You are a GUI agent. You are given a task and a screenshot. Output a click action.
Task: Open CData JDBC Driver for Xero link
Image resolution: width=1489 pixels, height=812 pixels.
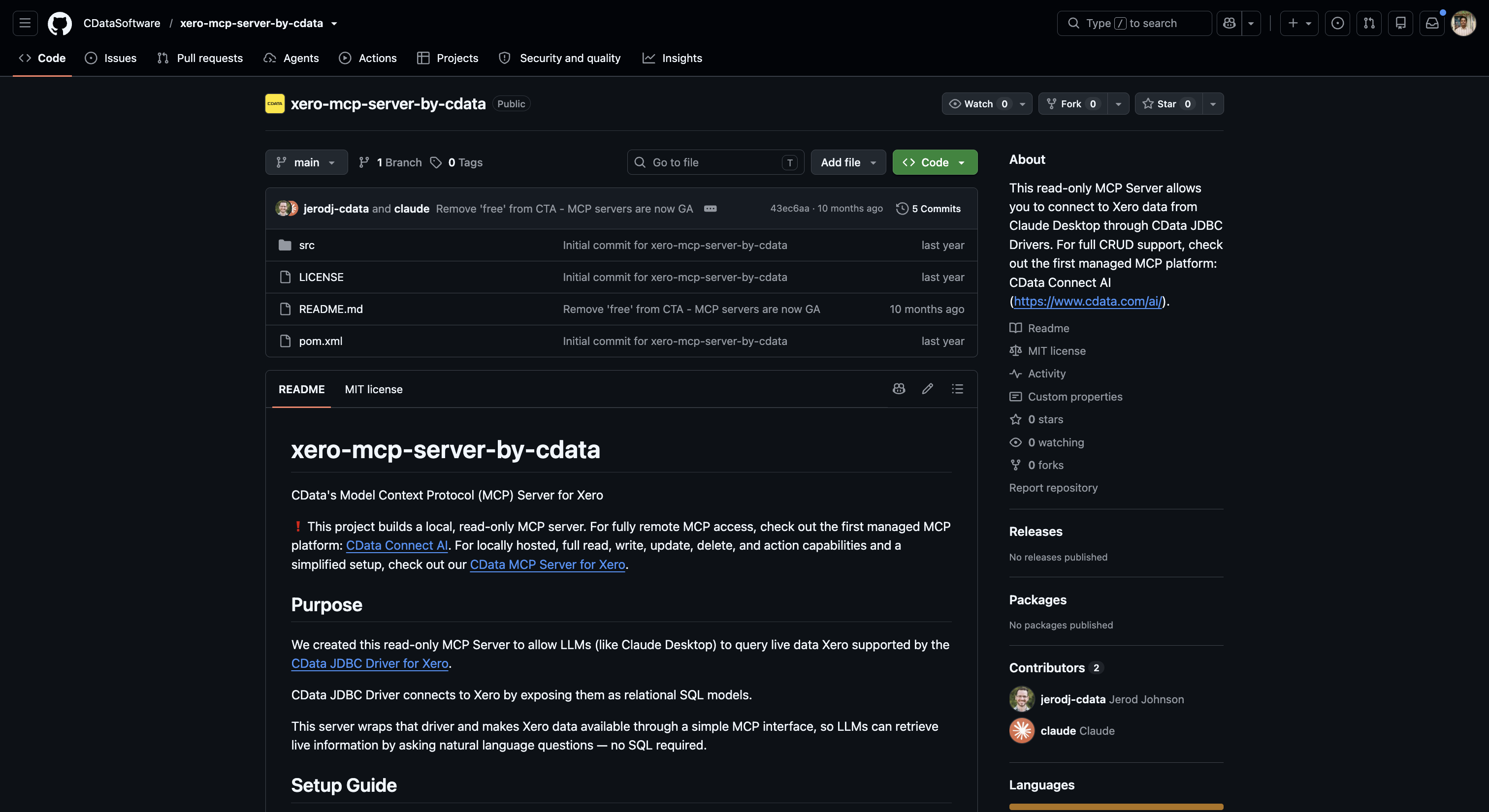370,663
